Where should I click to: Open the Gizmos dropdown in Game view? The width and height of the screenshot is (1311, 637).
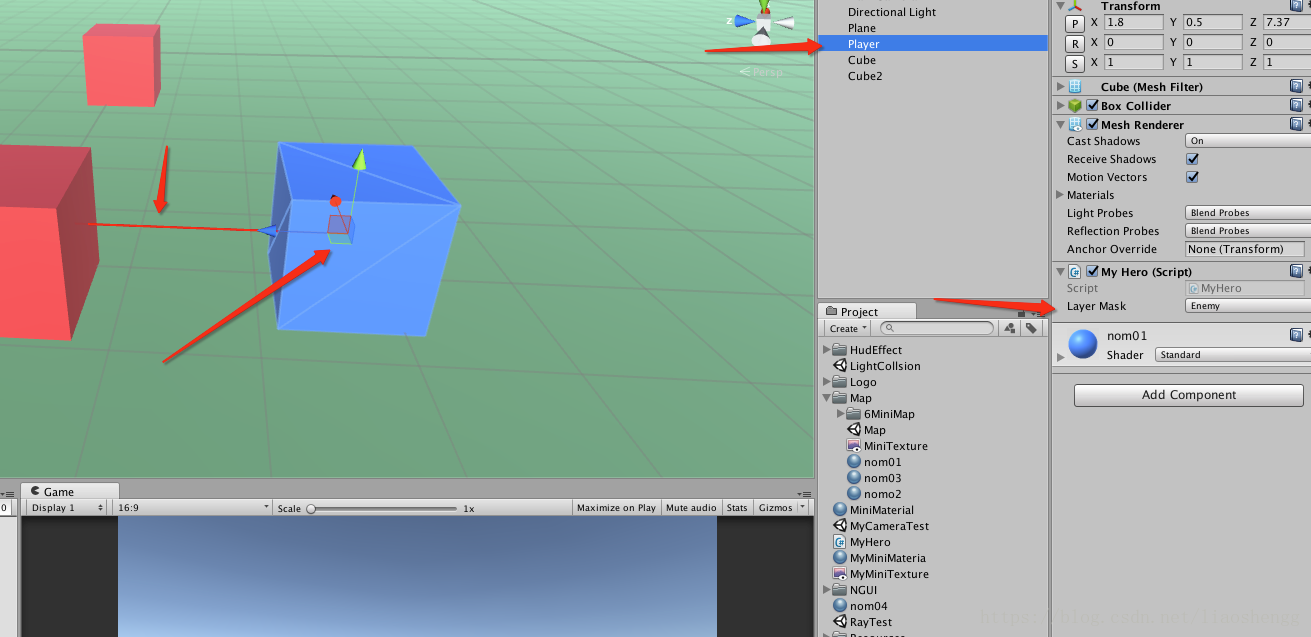pyautogui.click(x=780, y=508)
